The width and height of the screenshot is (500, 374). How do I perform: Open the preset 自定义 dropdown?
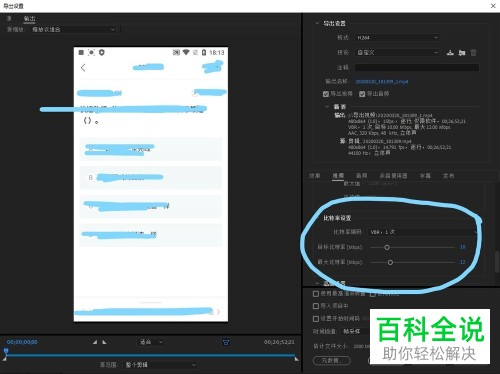click(397, 52)
